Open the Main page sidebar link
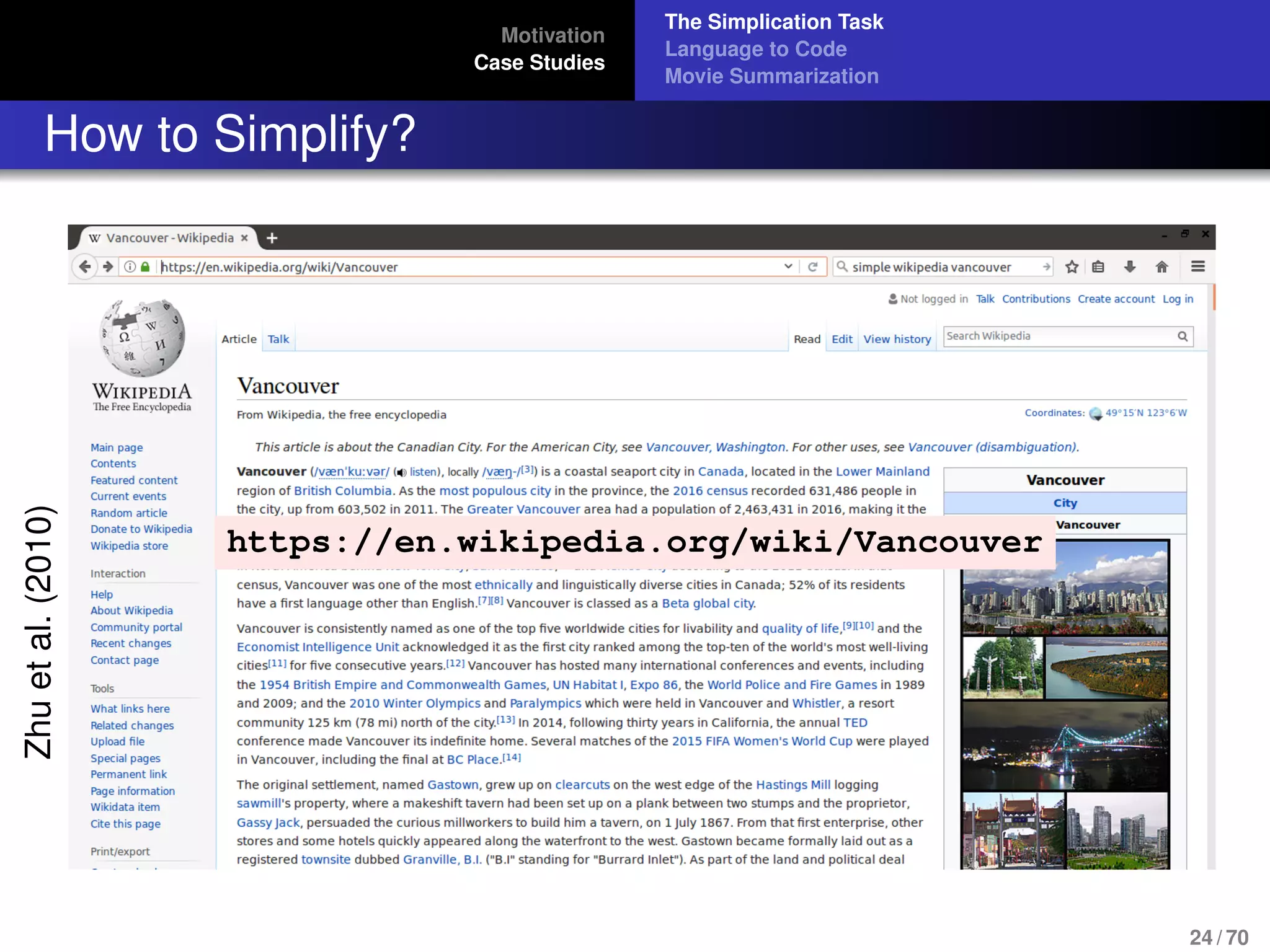Screen dimensions: 1270x952 point(117,447)
